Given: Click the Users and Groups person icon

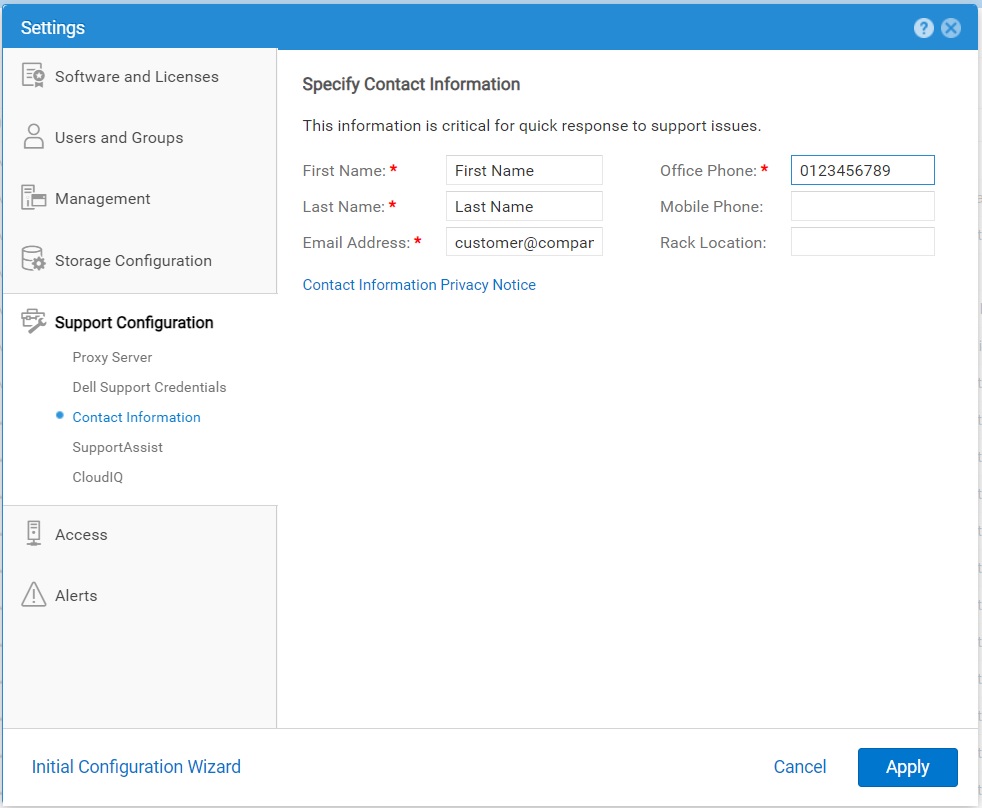Looking at the screenshot, I should 34,137.
